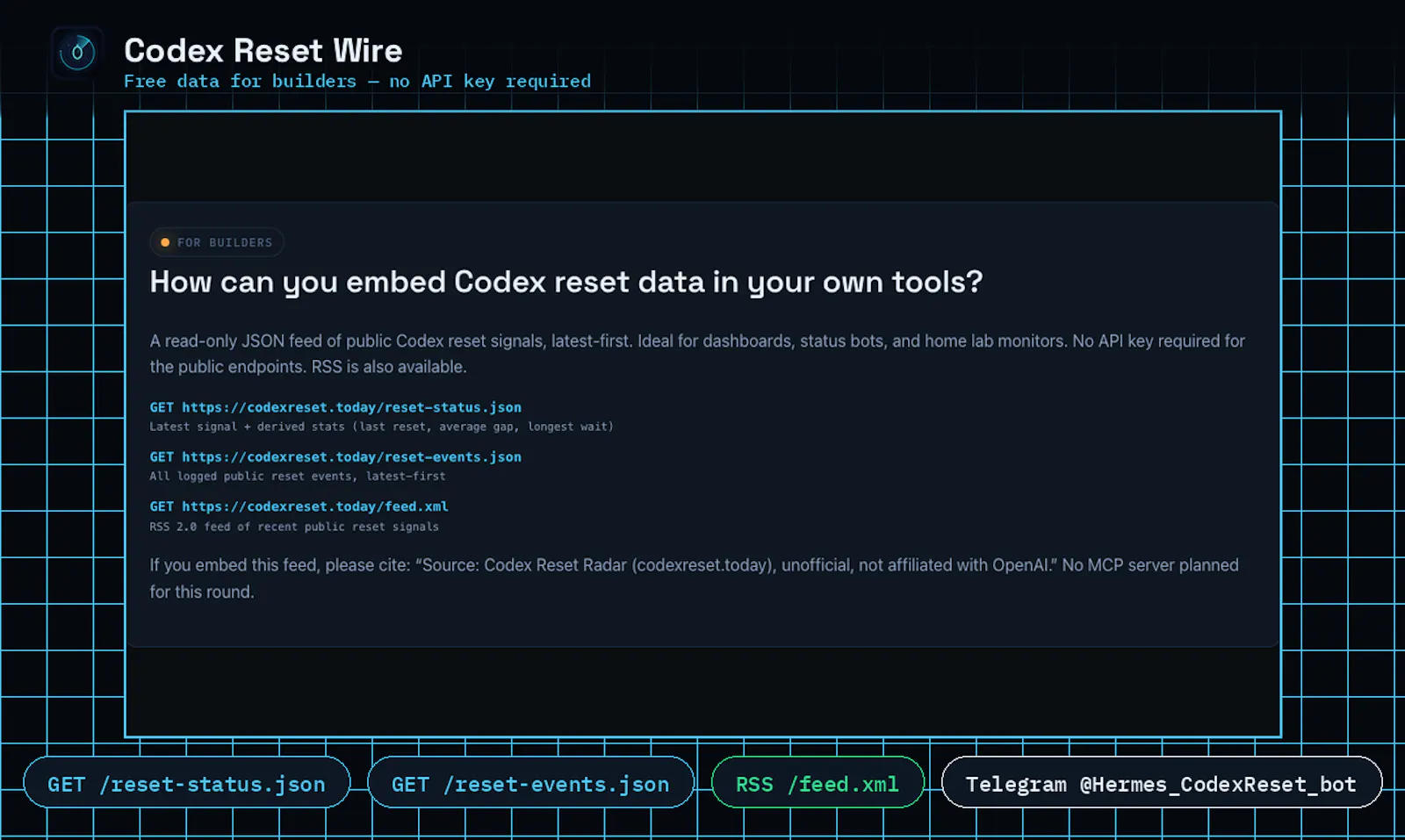Click the 'How can you embed Codex reset data' heading
This screenshot has width=1405, height=840.
[x=566, y=282]
